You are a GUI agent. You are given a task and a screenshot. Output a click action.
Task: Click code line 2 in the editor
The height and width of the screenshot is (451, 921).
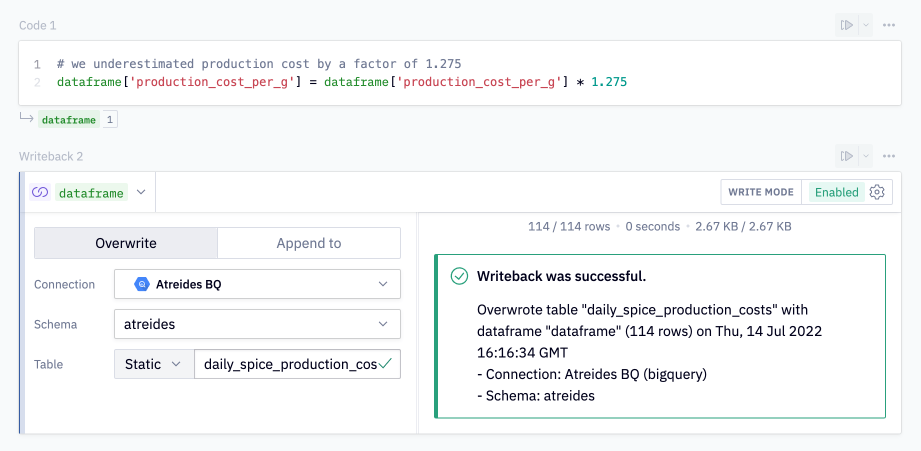(x=342, y=82)
